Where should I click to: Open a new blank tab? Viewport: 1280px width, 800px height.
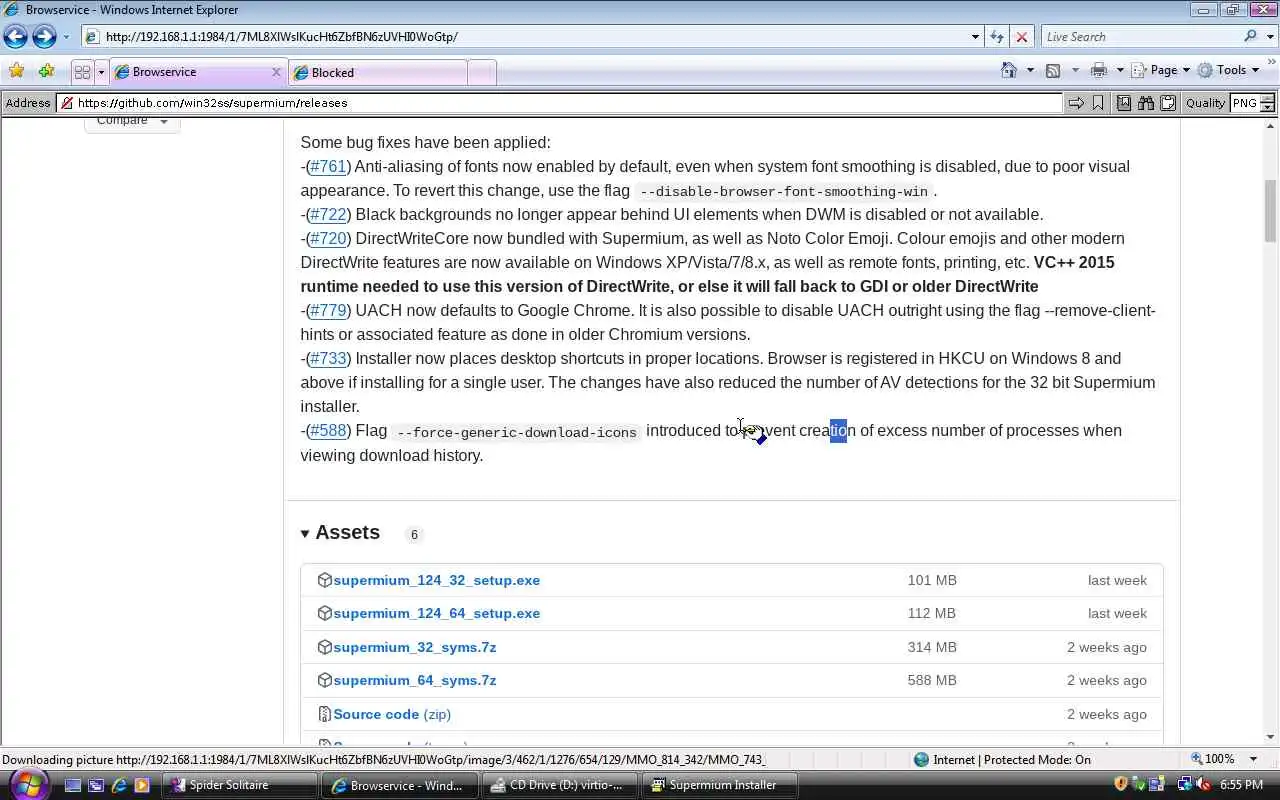tap(481, 72)
